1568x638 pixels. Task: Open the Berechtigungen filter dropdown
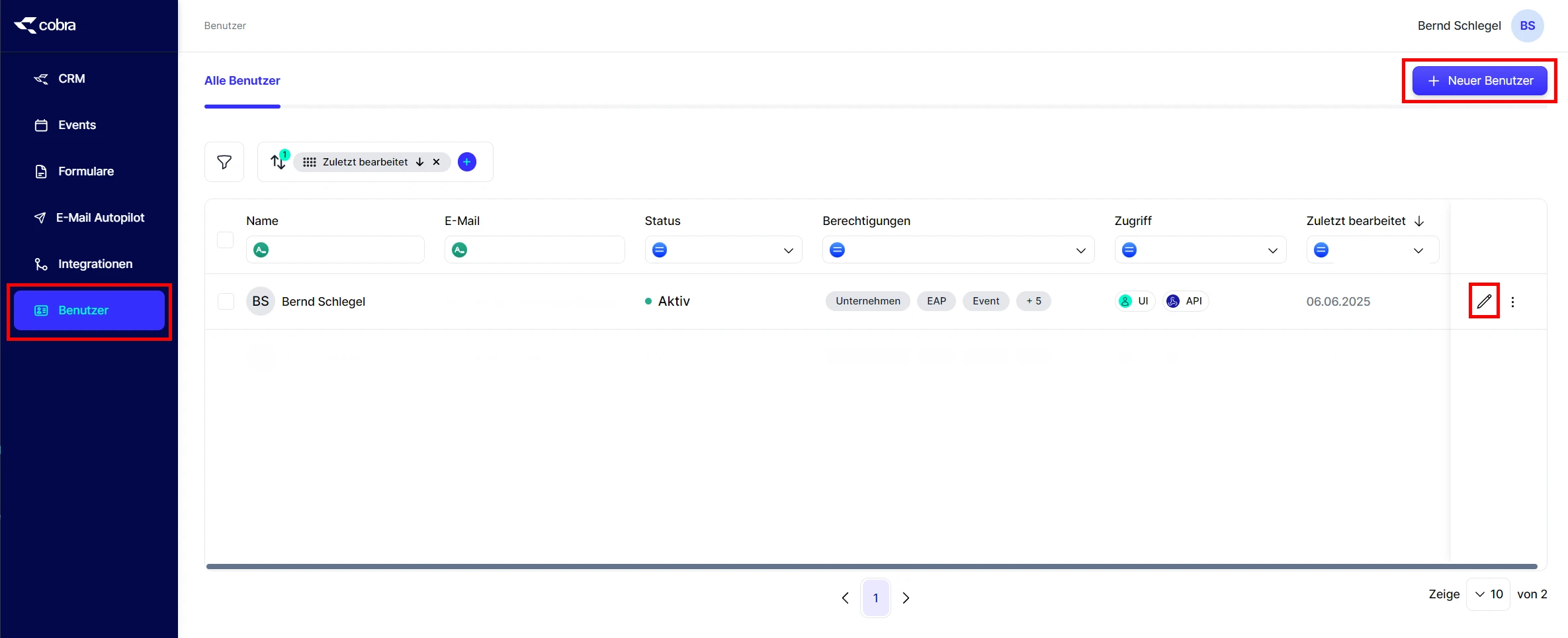[x=1080, y=250]
